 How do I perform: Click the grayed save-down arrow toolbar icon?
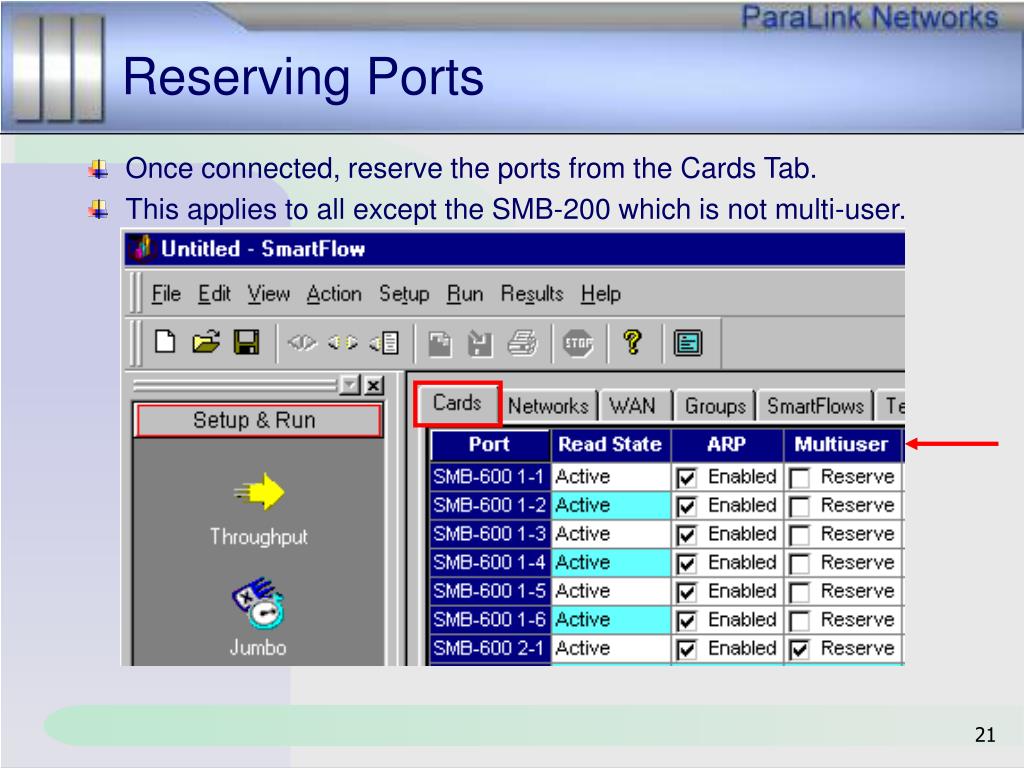coord(480,344)
